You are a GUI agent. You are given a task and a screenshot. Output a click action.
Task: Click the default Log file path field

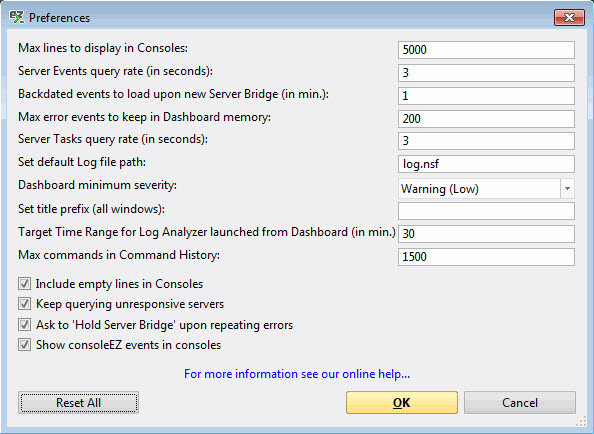[x=486, y=164]
